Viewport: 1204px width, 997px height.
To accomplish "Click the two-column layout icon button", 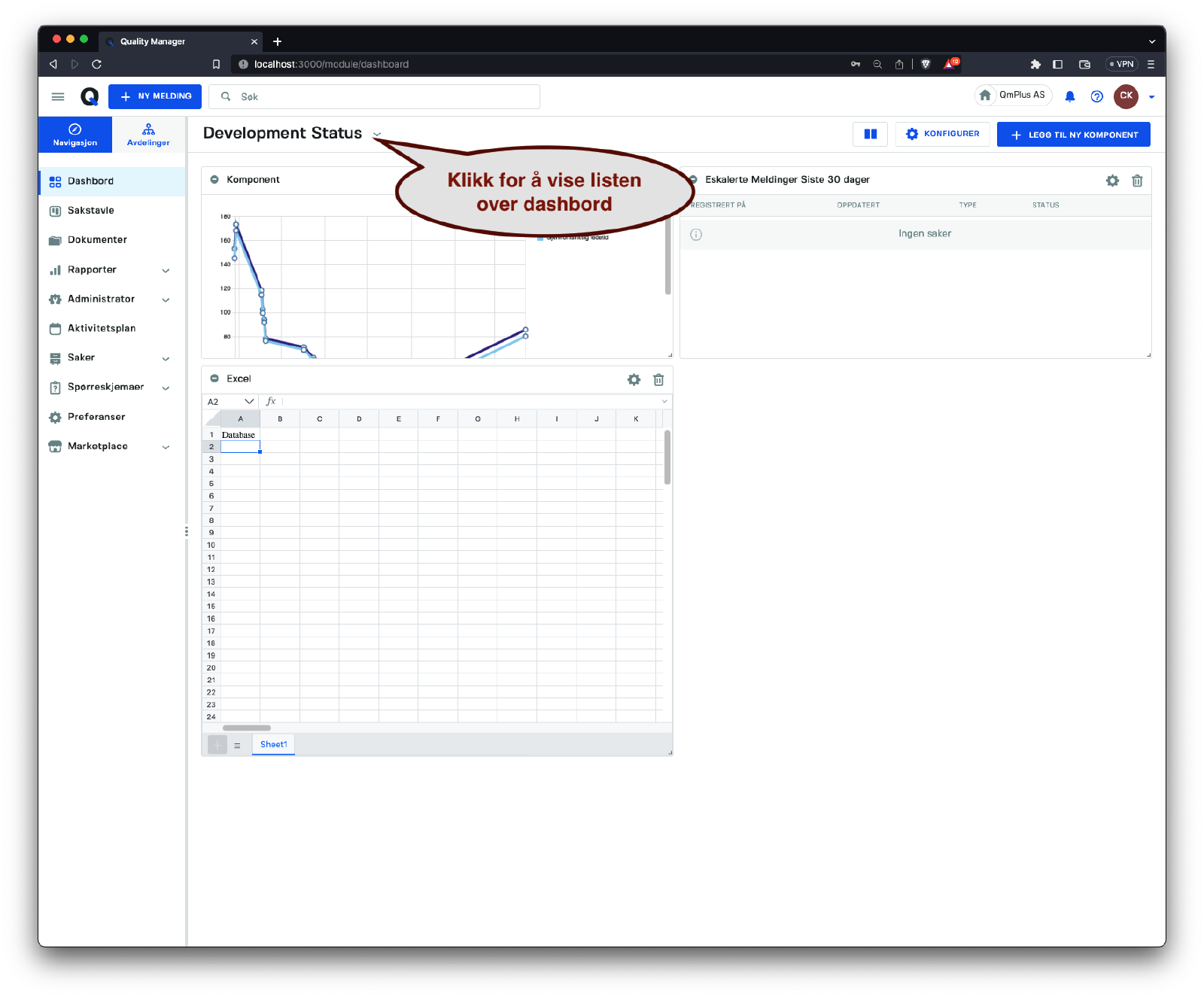I will click(x=870, y=134).
